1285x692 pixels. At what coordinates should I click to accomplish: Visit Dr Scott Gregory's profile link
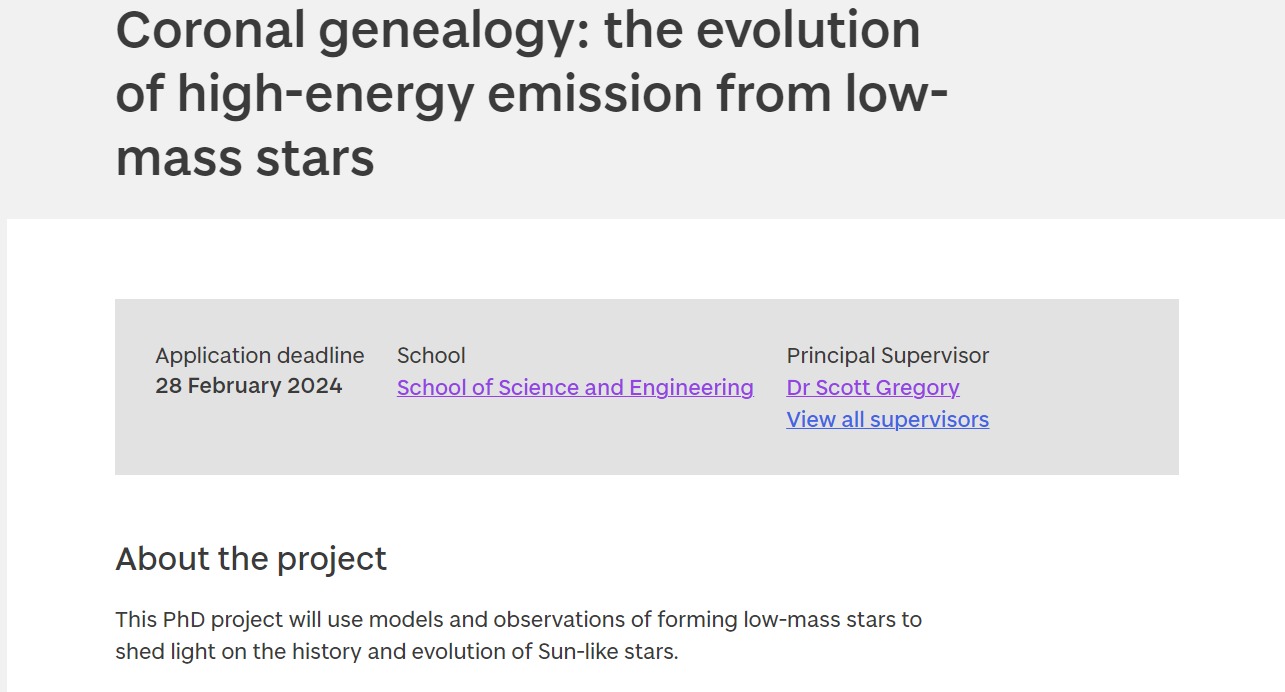coord(873,388)
